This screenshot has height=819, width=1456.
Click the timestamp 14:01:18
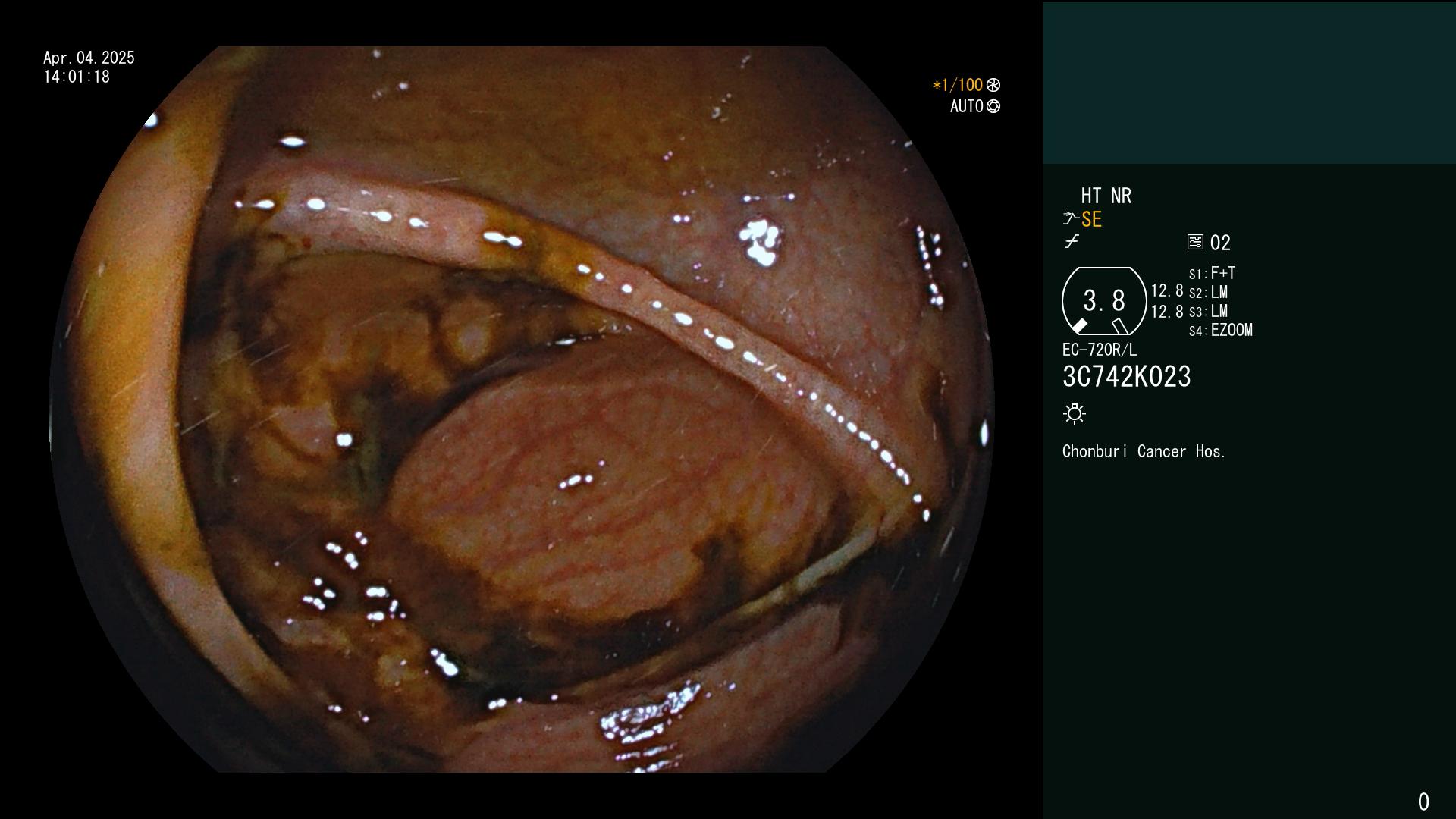pyautogui.click(x=77, y=77)
